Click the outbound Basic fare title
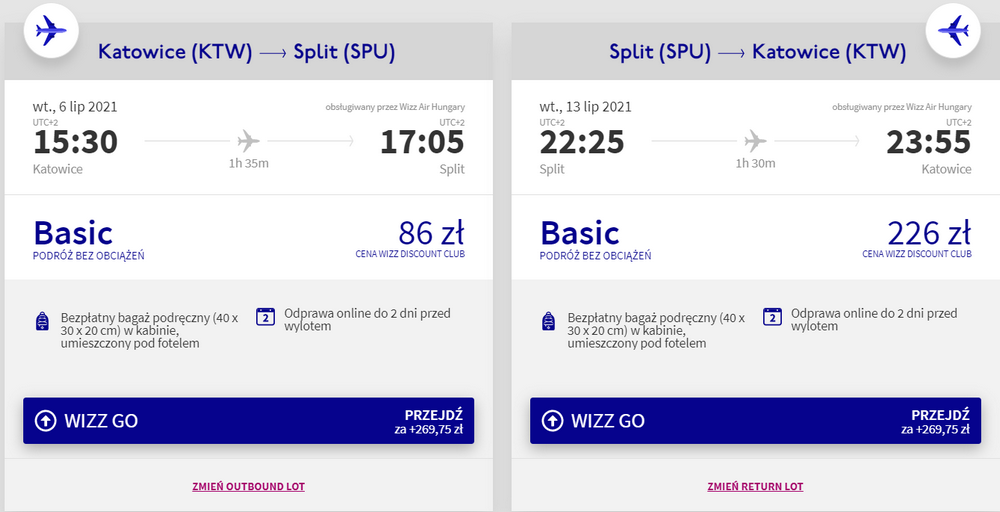 click(73, 233)
